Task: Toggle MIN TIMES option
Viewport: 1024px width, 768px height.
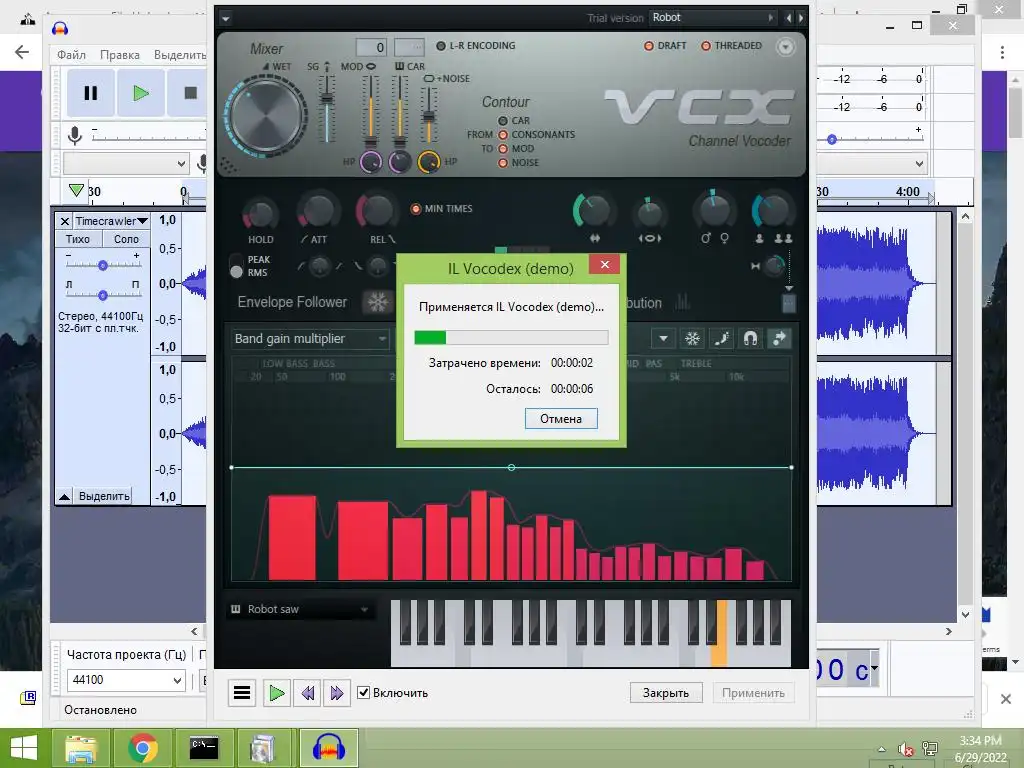Action: pos(441,209)
